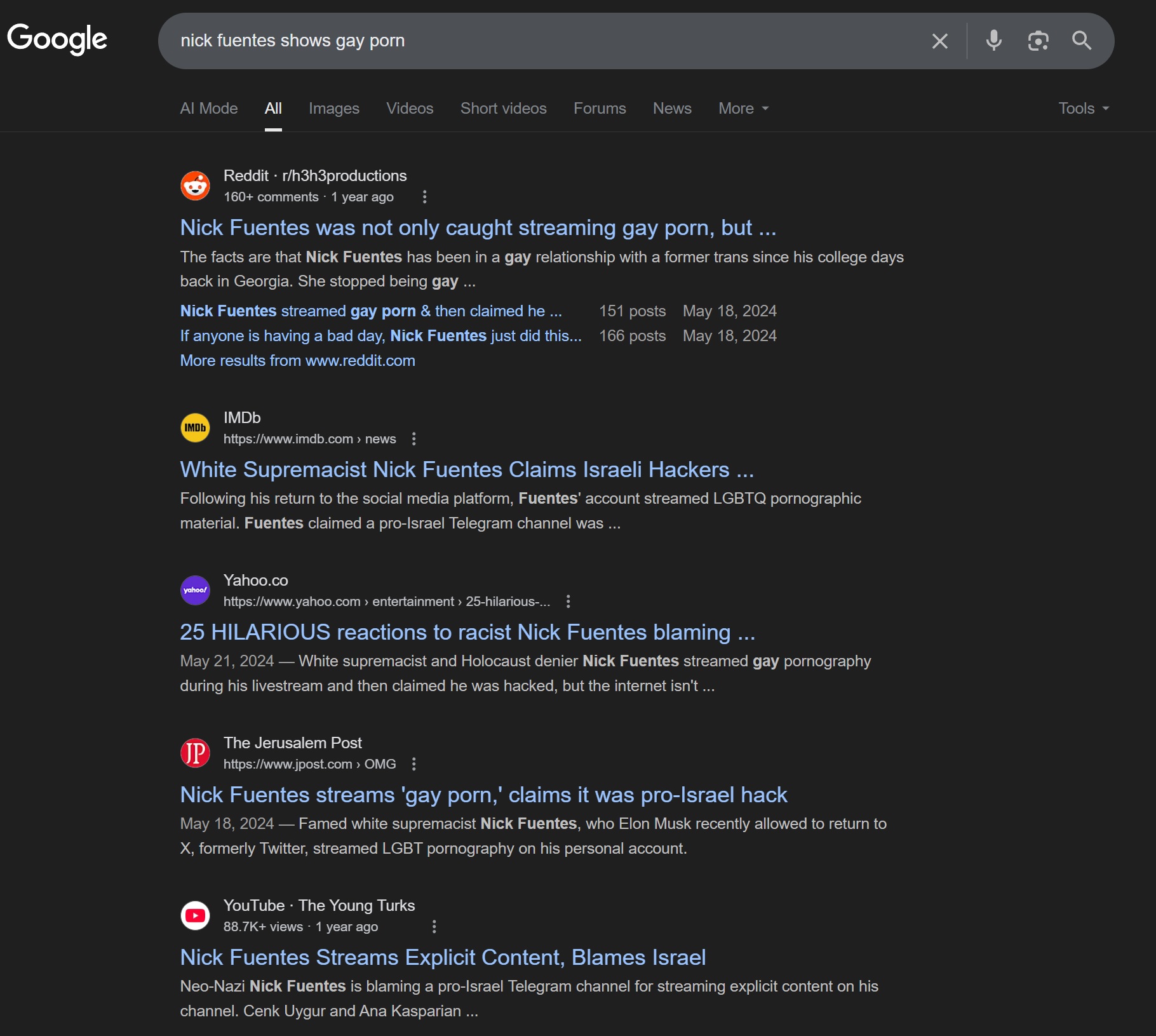Click More results from www.reddit.com

pyautogui.click(x=297, y=361)
